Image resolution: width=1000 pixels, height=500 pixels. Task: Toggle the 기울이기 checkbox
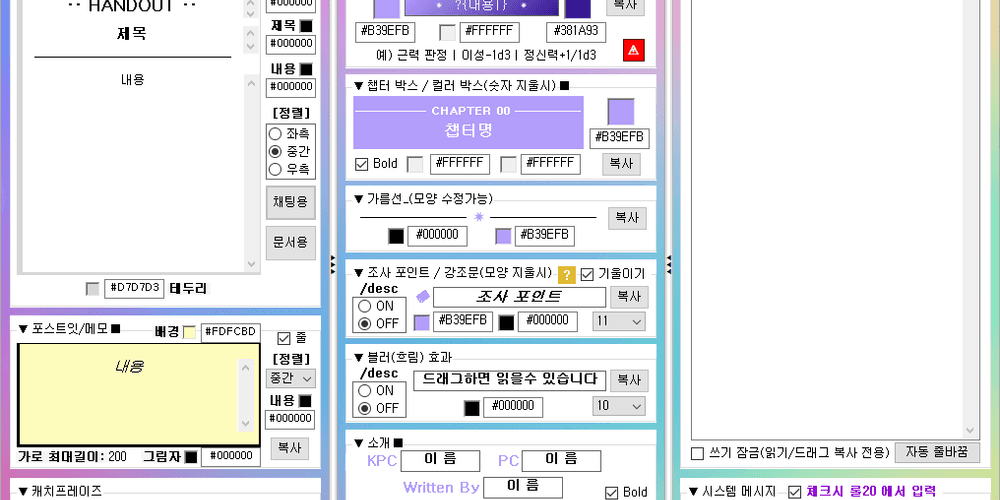point(587,274)
